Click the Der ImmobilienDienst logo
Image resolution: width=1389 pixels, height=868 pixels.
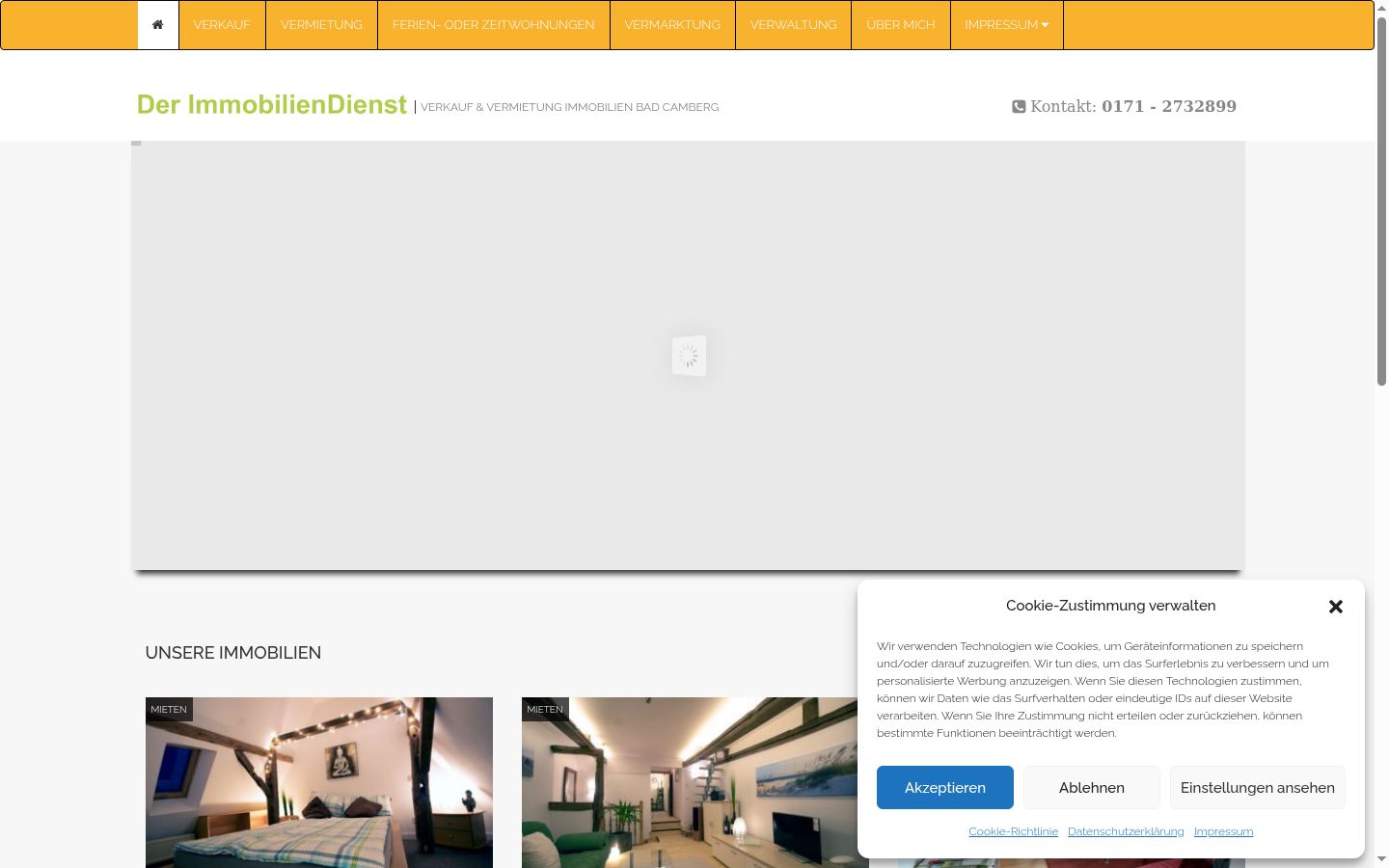tap(272, 104)
